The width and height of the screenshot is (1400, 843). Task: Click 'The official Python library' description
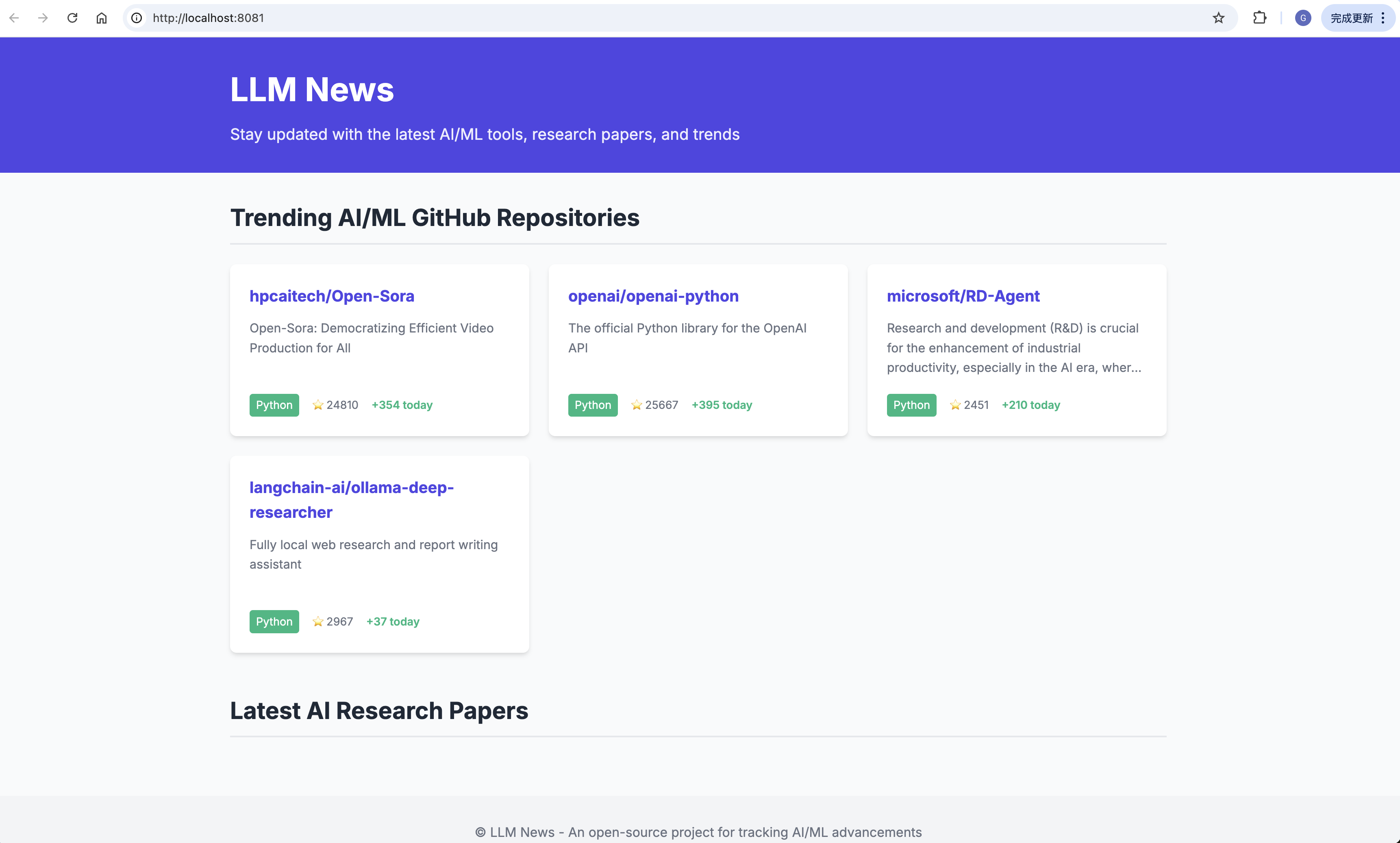click(x=687, y=338)
